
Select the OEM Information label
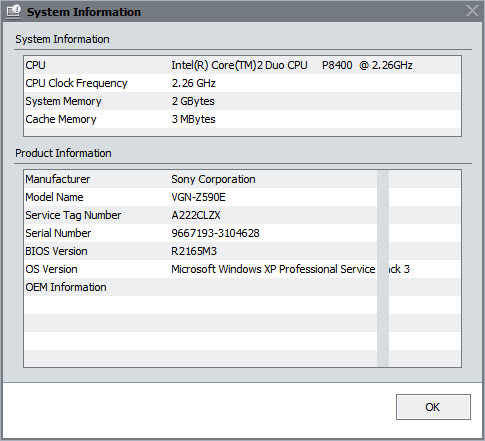tap(66, 287)
